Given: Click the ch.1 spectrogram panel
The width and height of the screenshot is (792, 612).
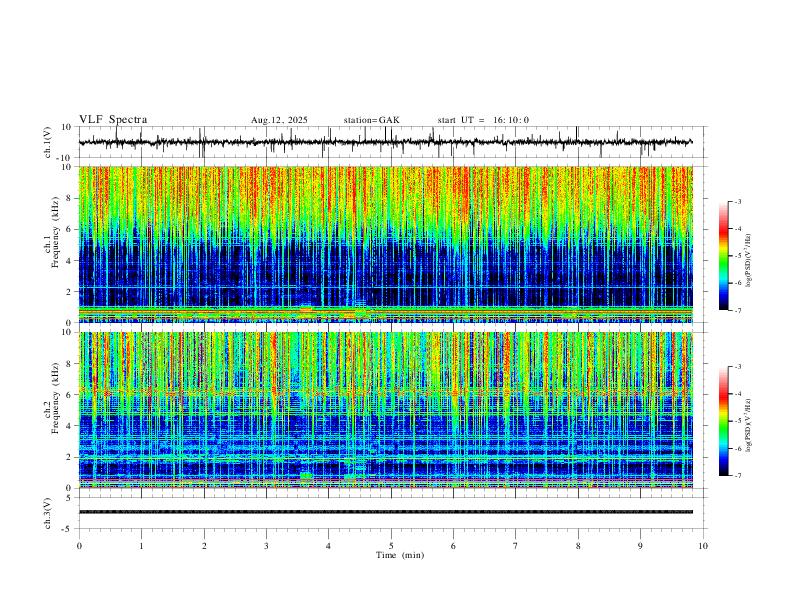Looking at the screenshot, I should click(386, 244).
